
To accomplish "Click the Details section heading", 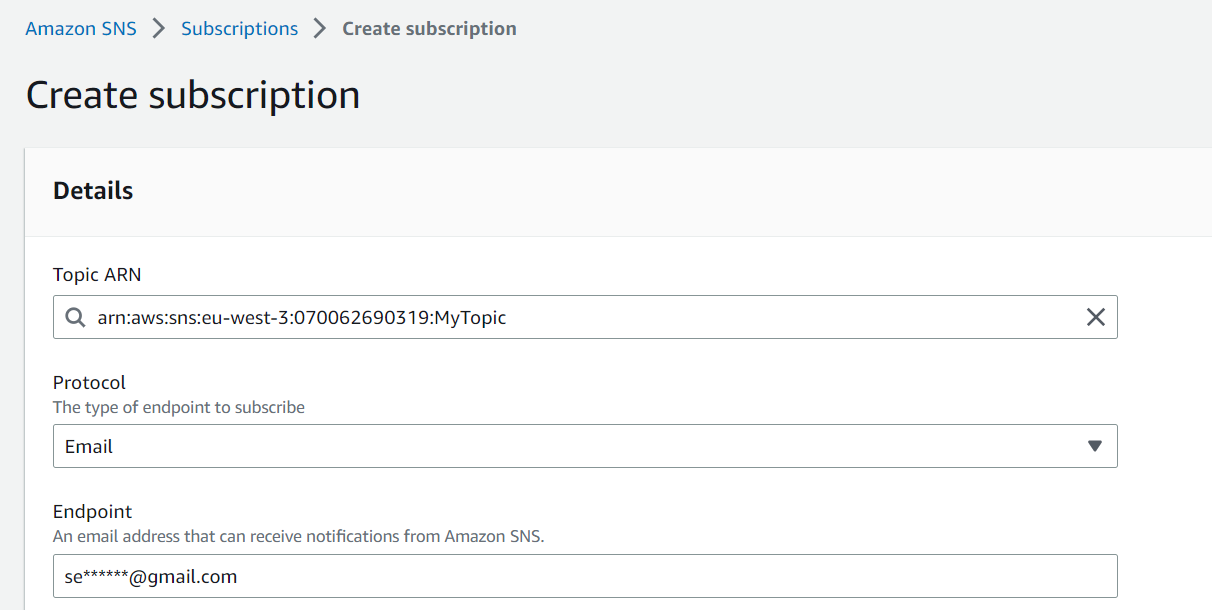I will pos(93,191).
